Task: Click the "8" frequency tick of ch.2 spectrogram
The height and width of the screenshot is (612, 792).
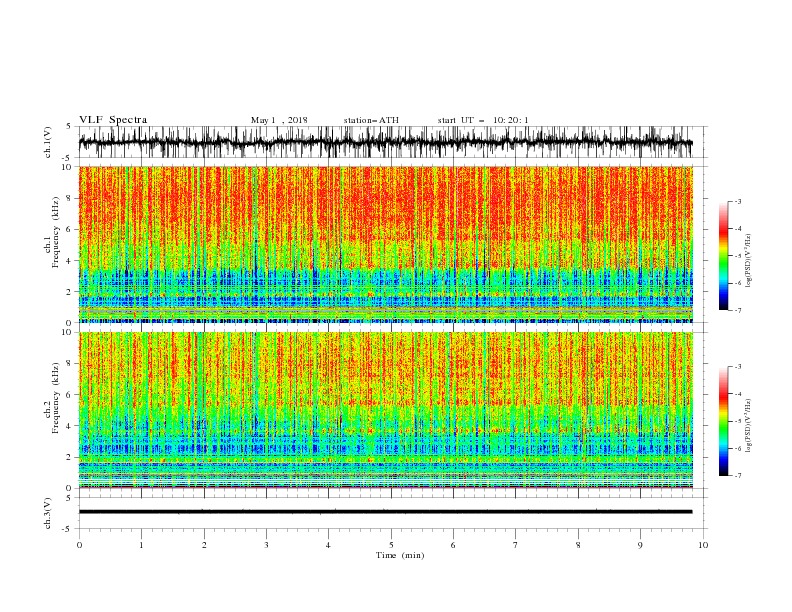Action: 70,364
